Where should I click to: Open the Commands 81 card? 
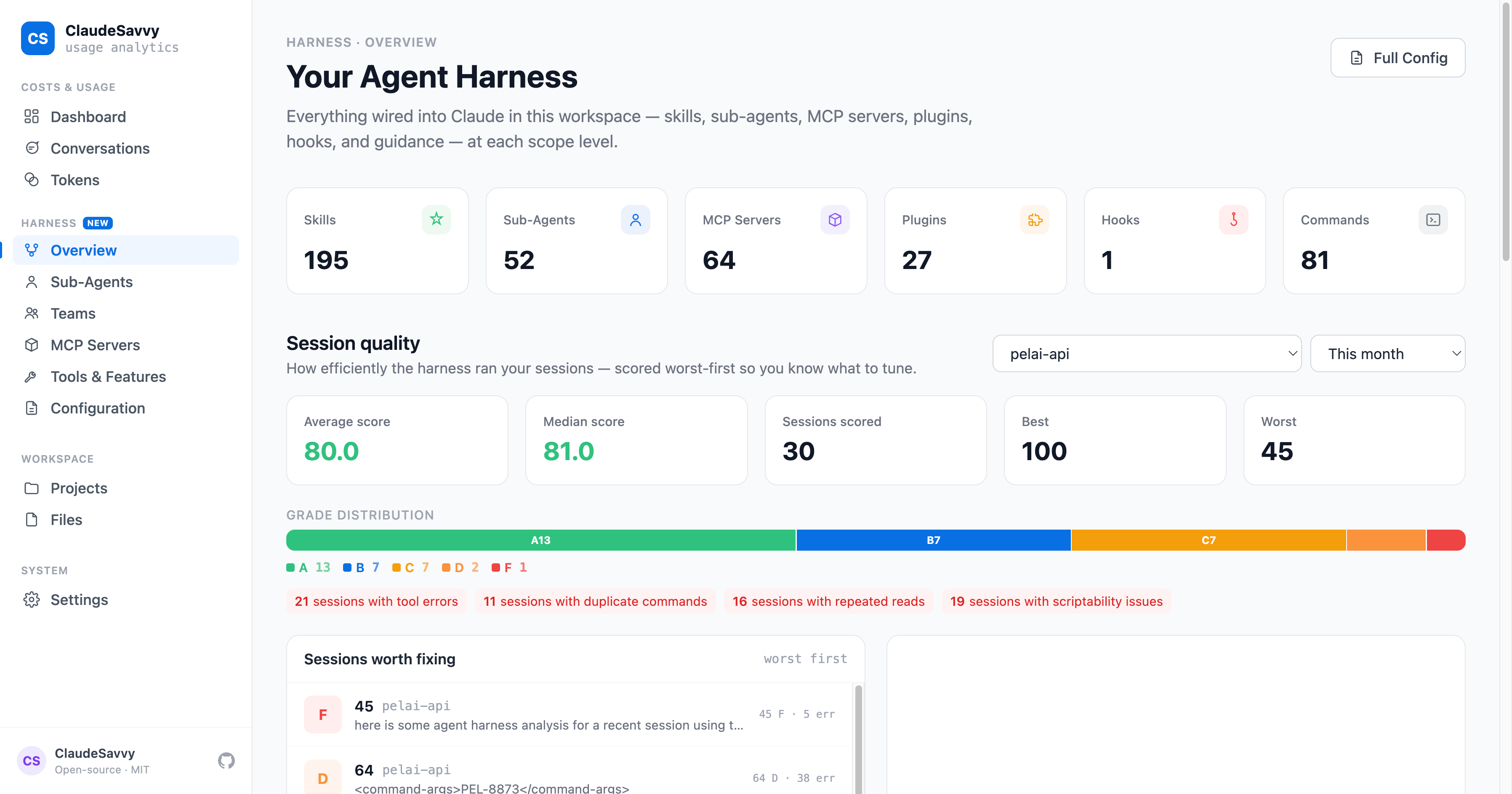tap(1374, 241)
